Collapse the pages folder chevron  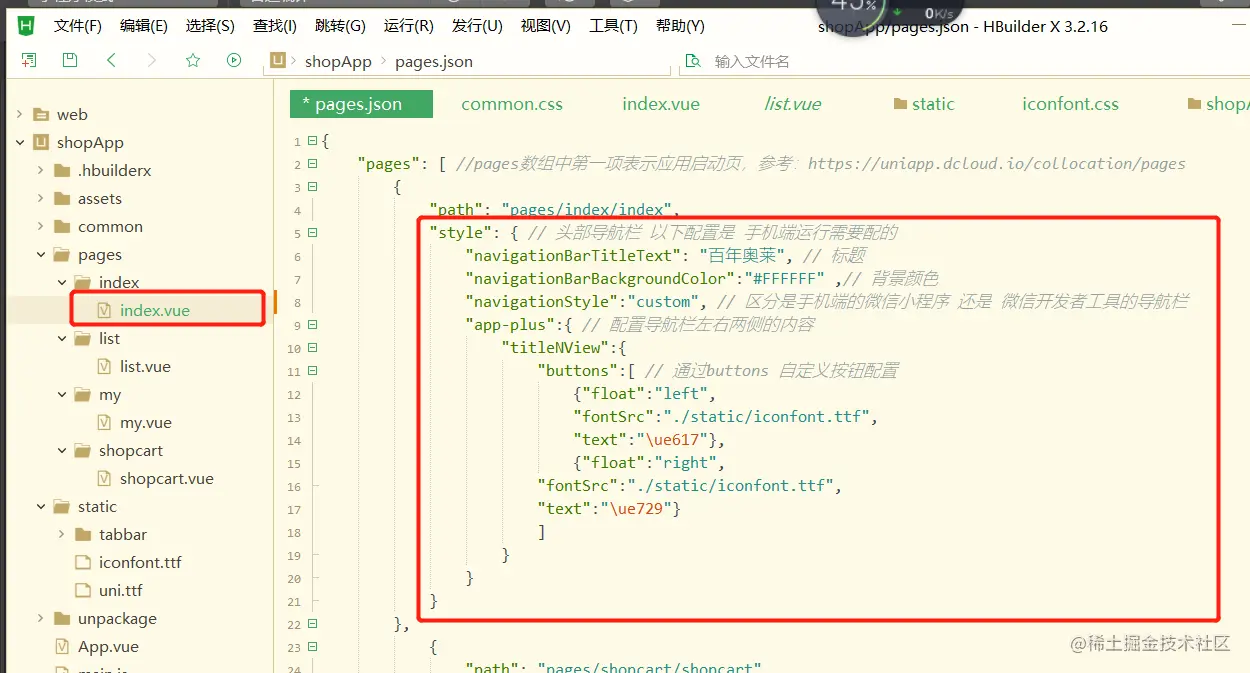(x=40, y=254)
